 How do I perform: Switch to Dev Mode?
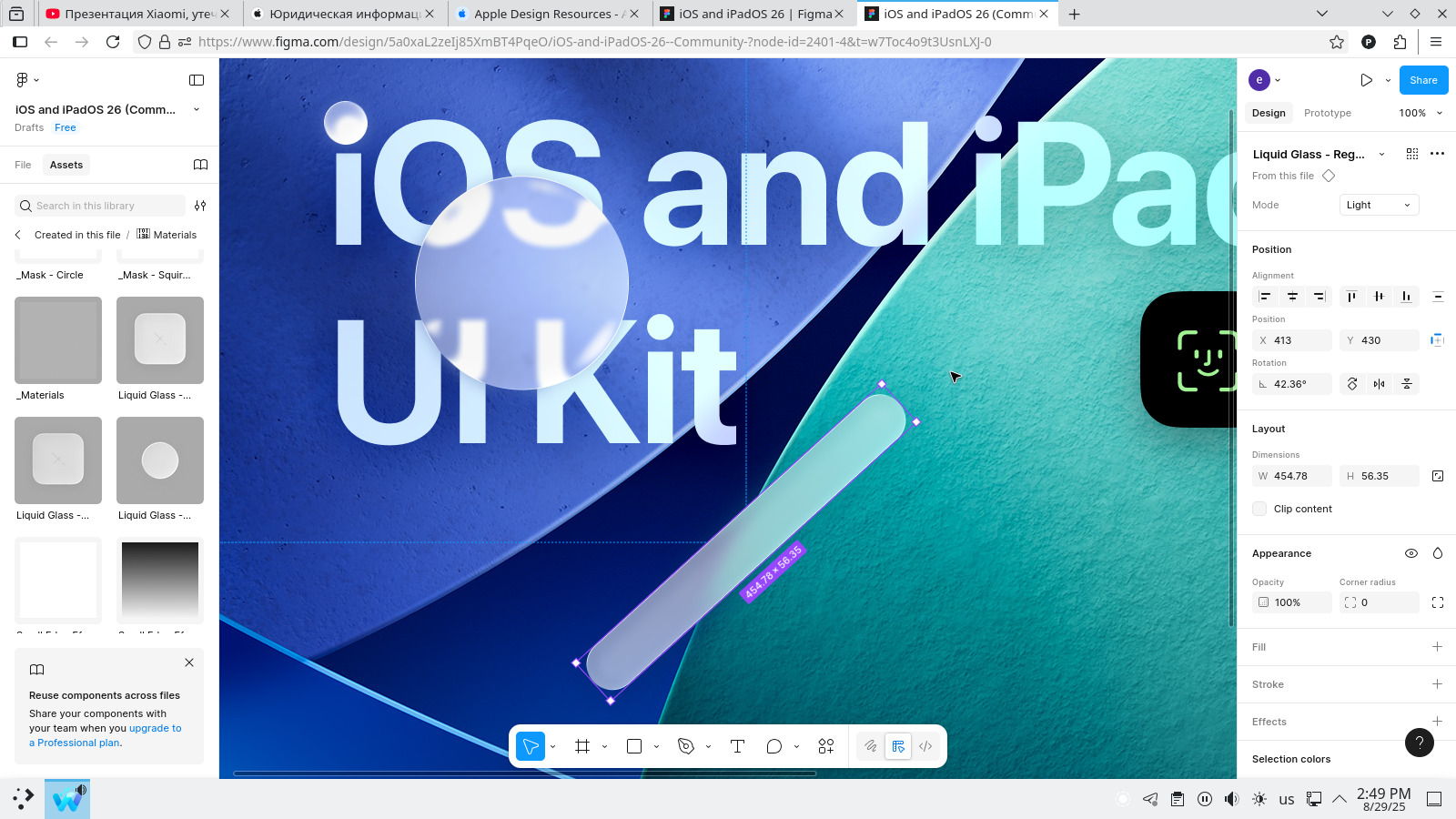(925, 746)
